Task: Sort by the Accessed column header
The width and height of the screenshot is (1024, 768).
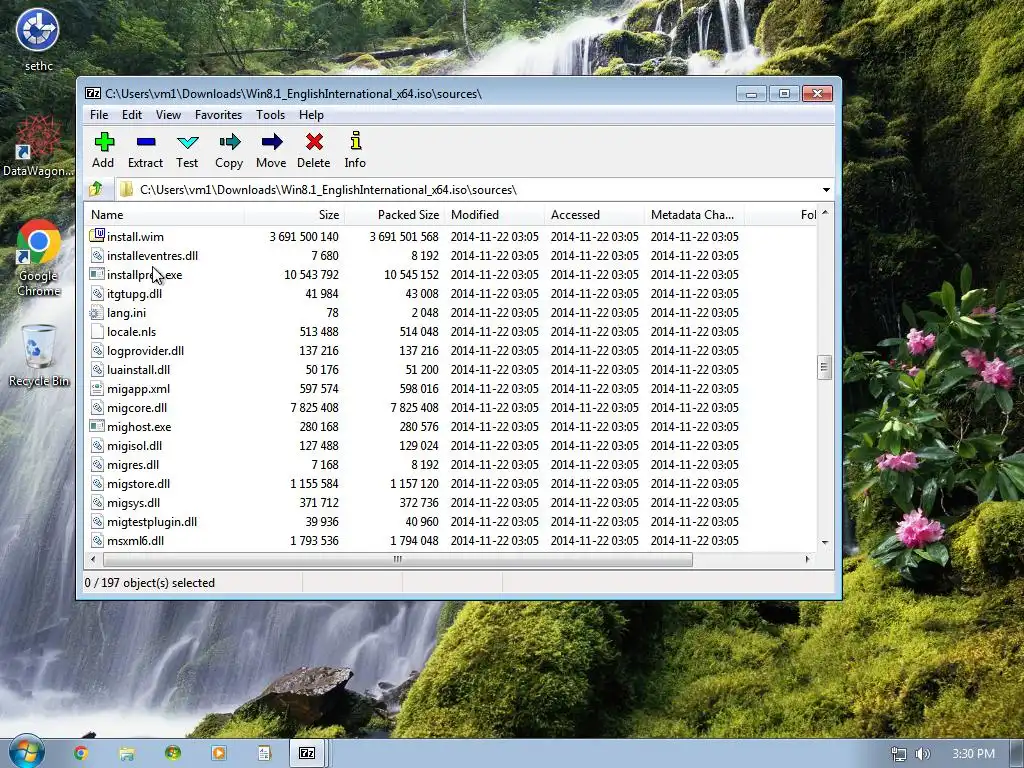Action: point(594,214)
